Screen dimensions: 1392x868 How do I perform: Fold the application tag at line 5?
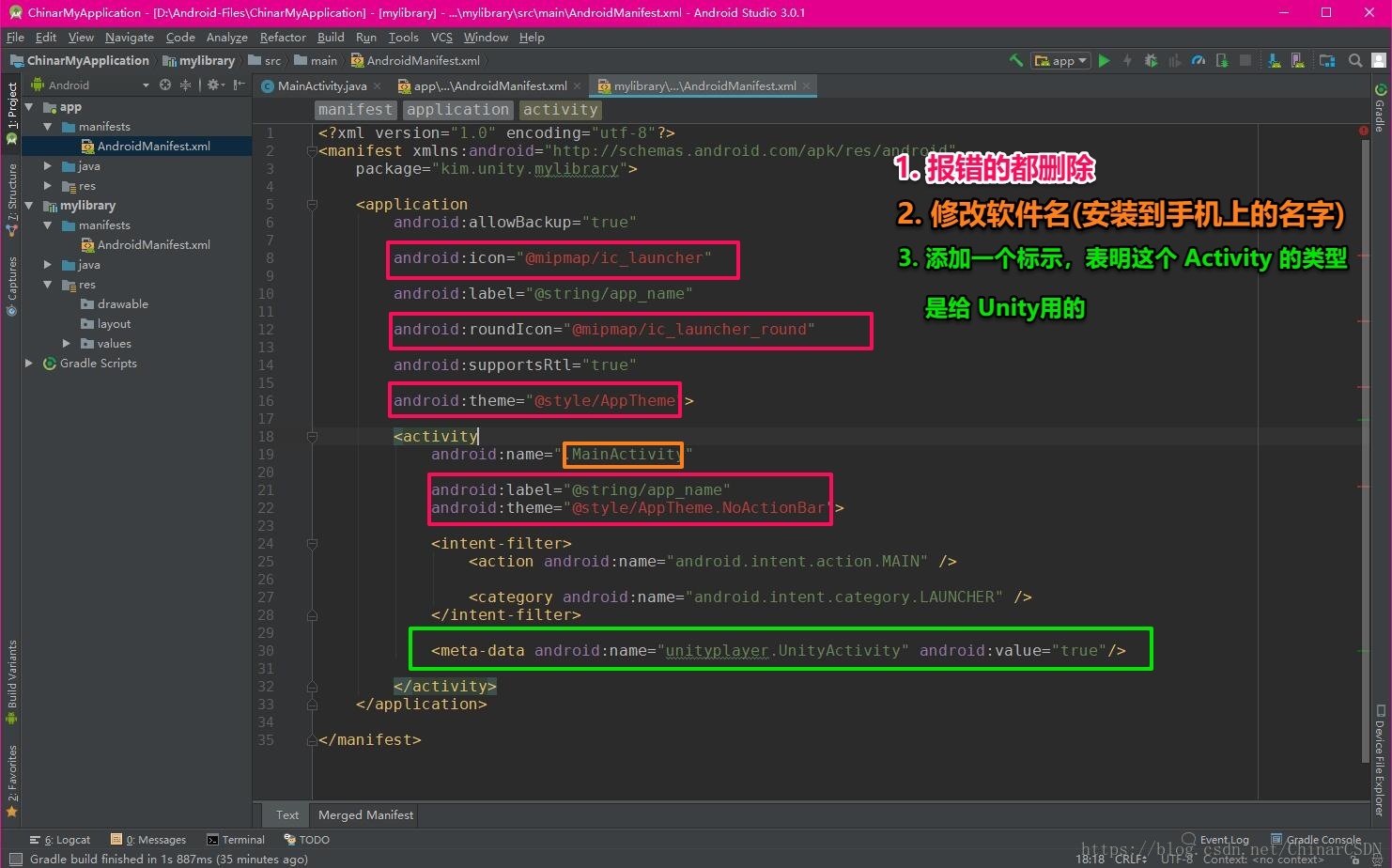[312, 204]
